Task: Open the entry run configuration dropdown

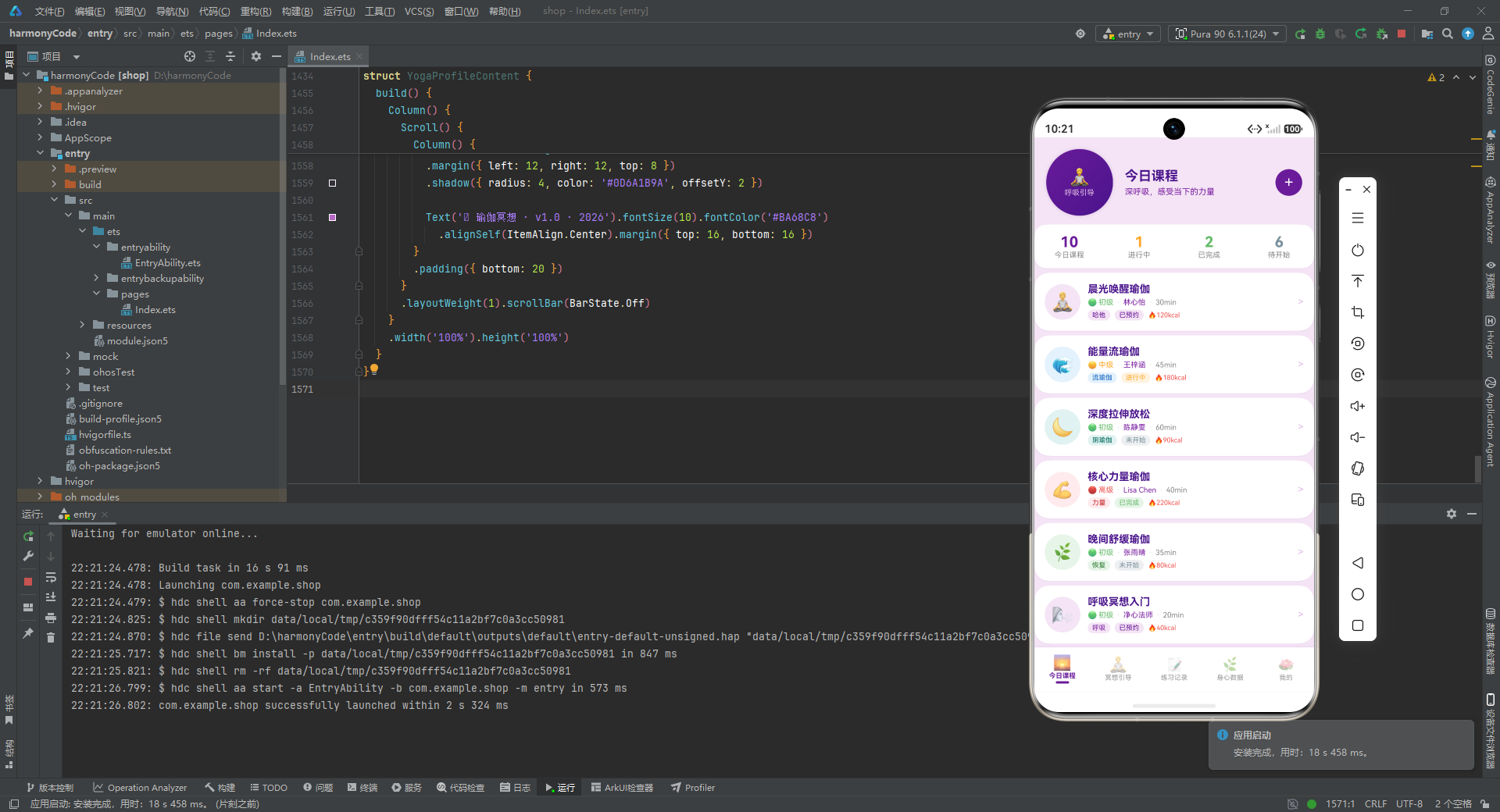Action: pyautogui.click(x=1129, y=34)
